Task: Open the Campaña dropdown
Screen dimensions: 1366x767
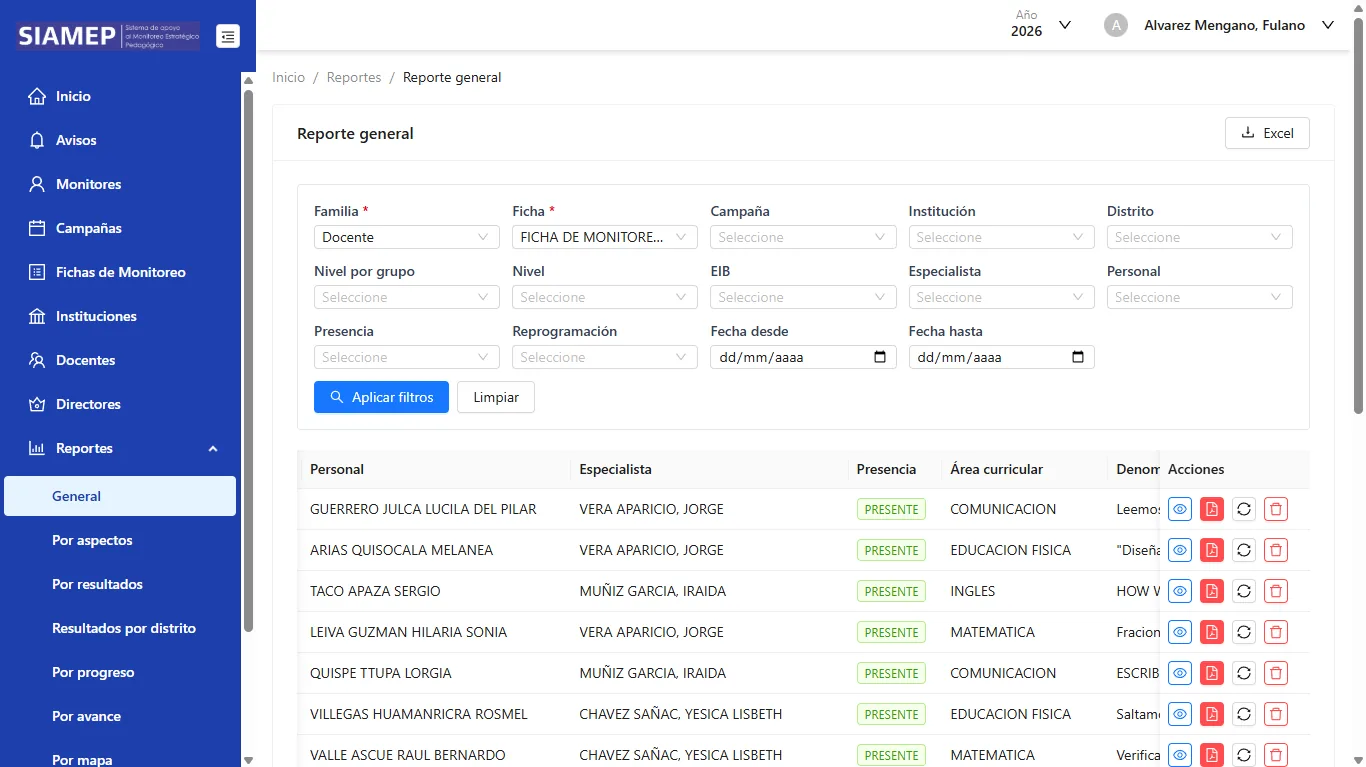Action: 803,237
